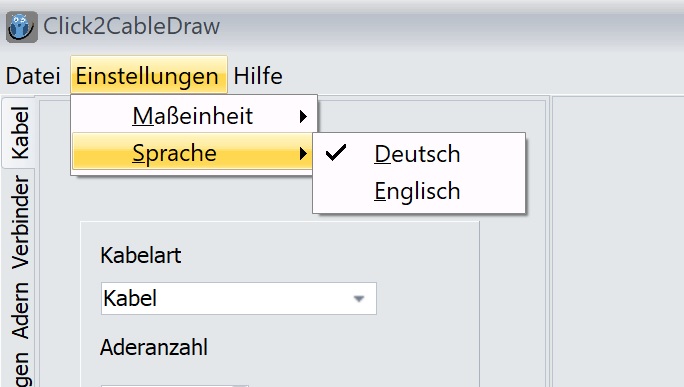684x387 pixels.
Task: Switch to the Kabel side tab
Action: pyautogui.click(x=19, y=133)
